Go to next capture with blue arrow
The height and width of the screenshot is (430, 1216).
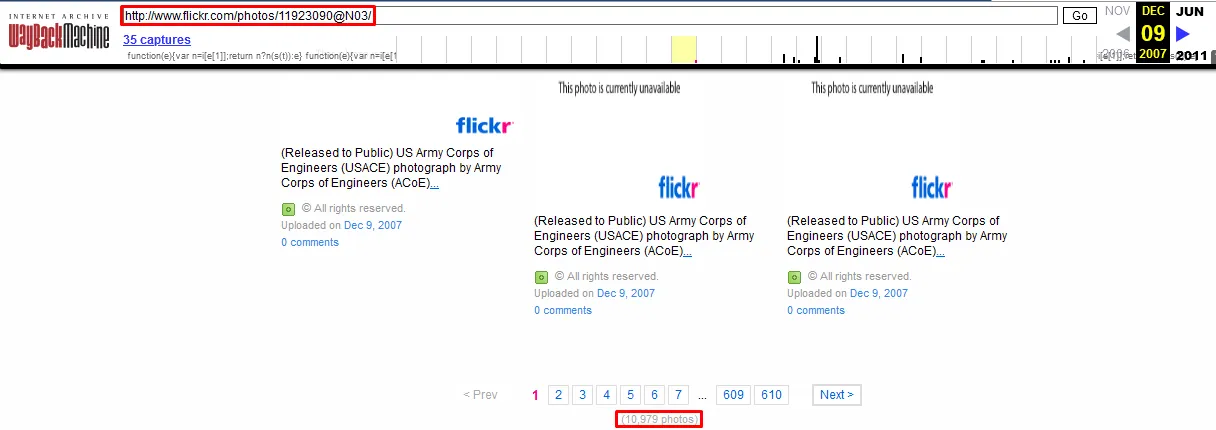point(1184,34)
